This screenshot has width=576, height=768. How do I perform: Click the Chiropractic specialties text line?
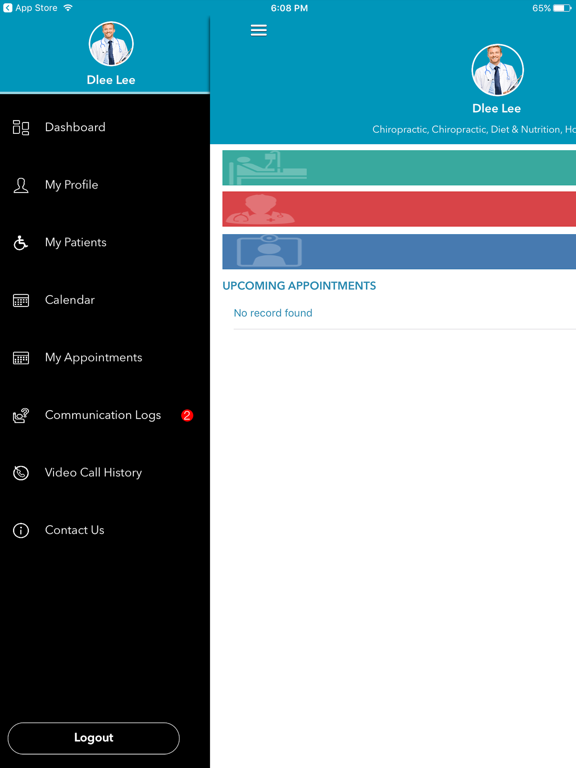(x=474, y=130)
